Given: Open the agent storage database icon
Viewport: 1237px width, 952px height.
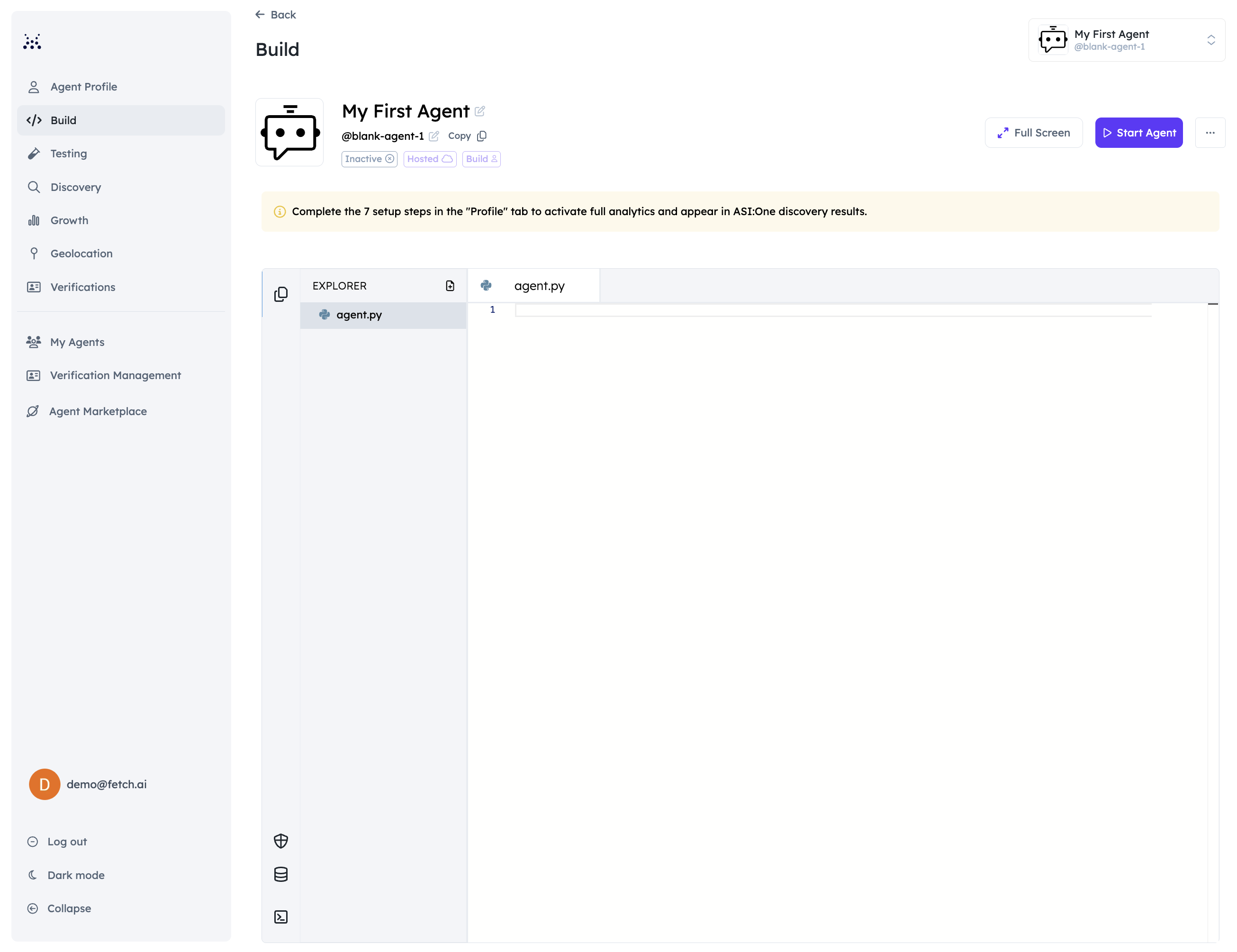Looking at the screenshot, I should 281,874.
